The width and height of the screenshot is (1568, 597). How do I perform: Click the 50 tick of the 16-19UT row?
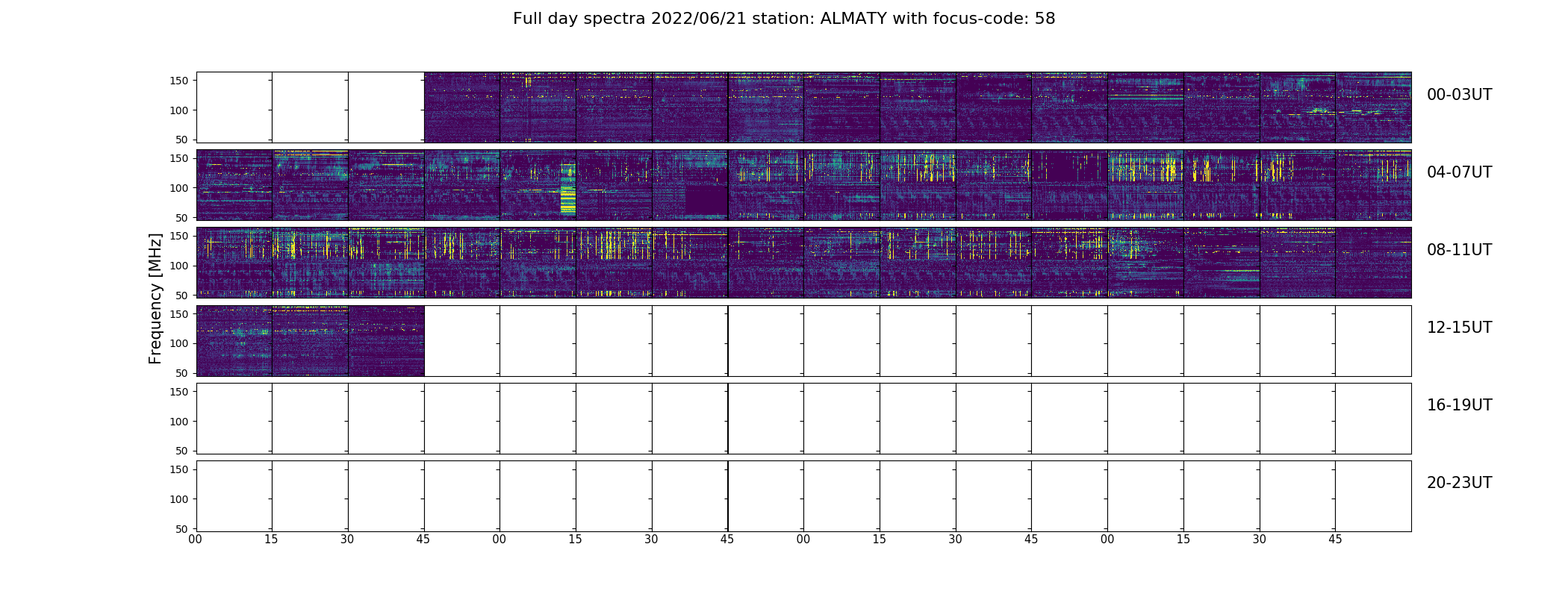click(181, 451)
